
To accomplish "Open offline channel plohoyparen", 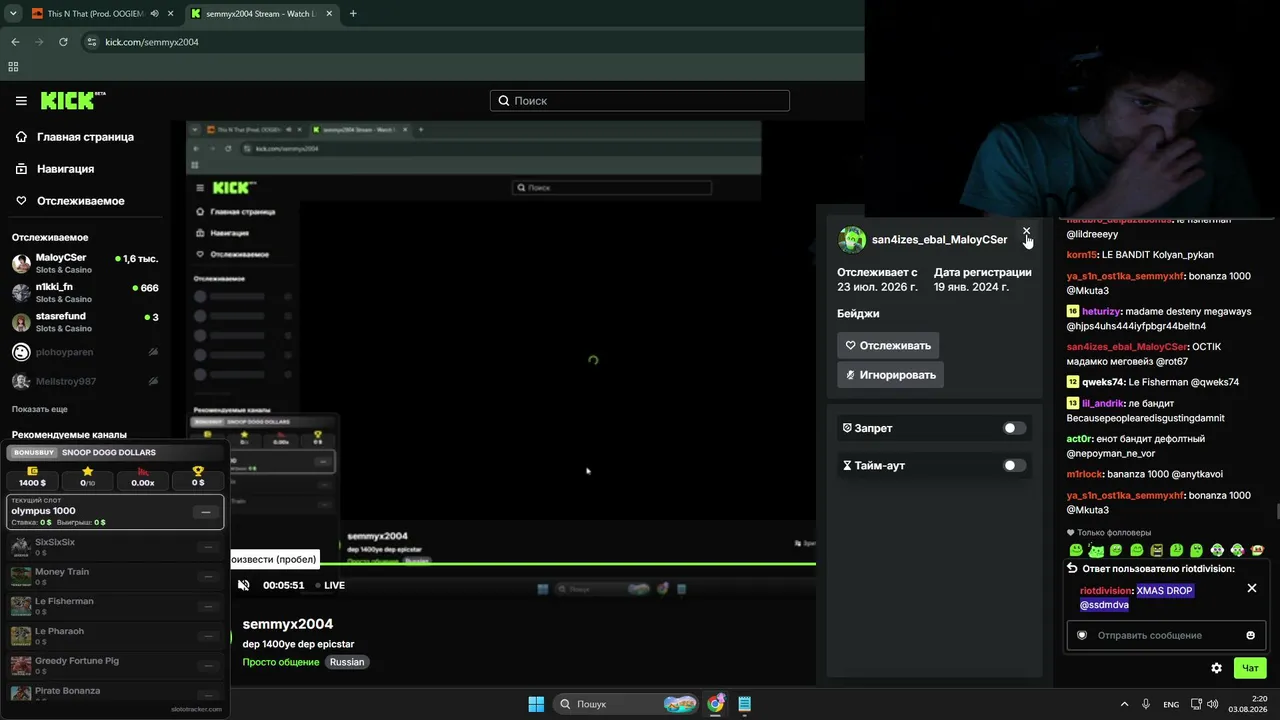I will click(85, 352).
